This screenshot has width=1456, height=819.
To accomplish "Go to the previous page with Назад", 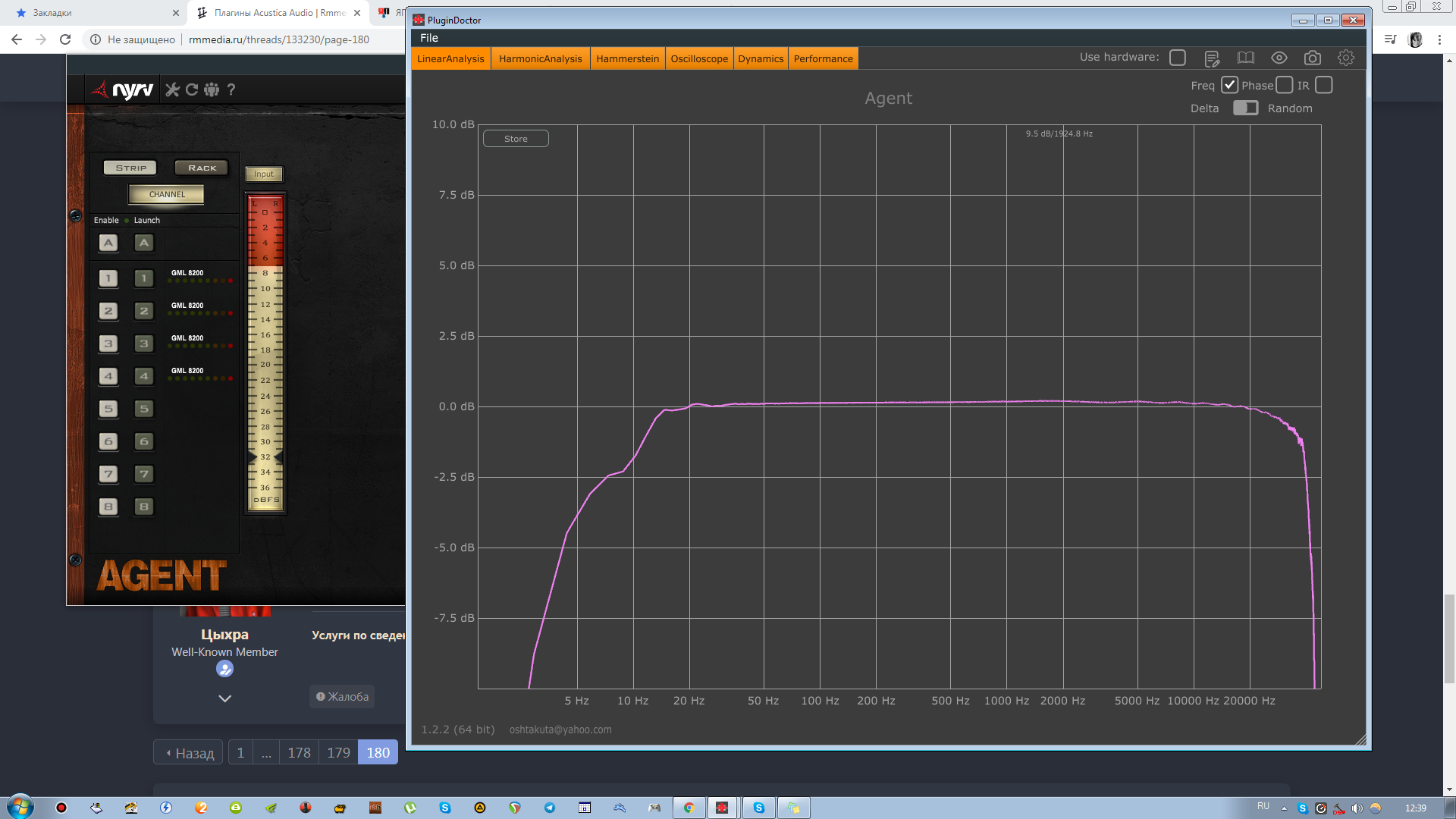I will tap(188, 753).
